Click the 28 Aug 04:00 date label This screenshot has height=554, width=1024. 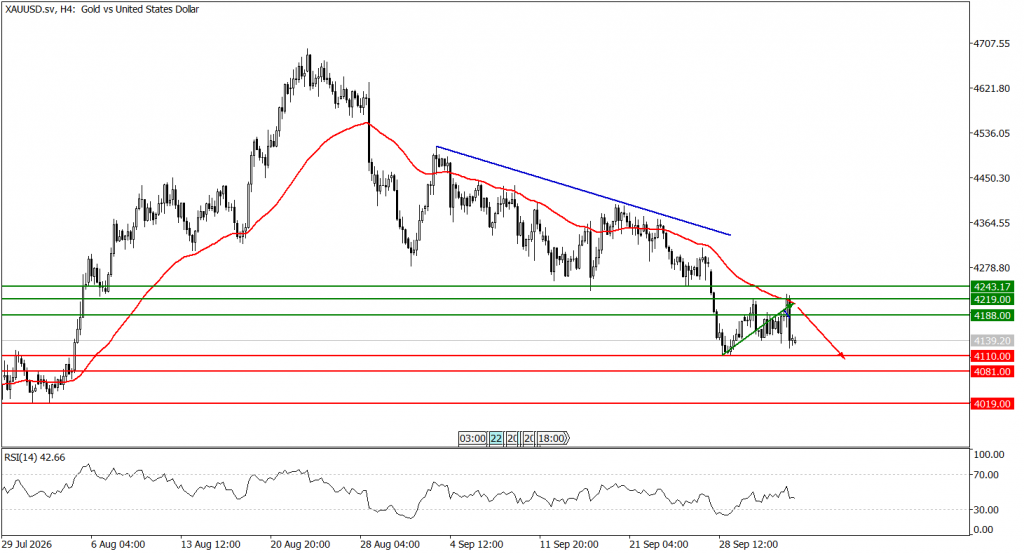click(x=390, y=544)
